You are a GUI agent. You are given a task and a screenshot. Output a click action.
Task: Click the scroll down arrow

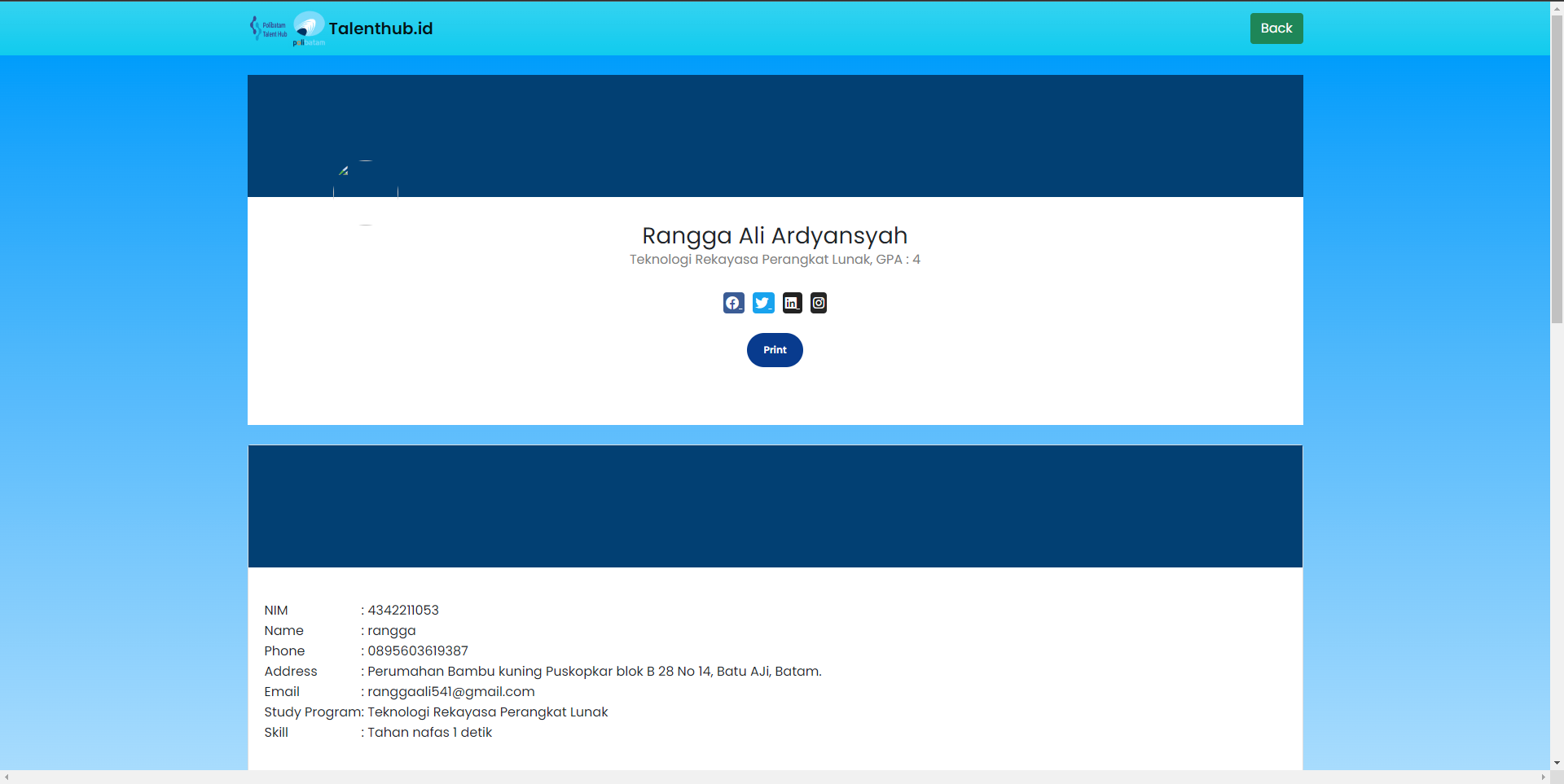click(x=1557, y=764)
